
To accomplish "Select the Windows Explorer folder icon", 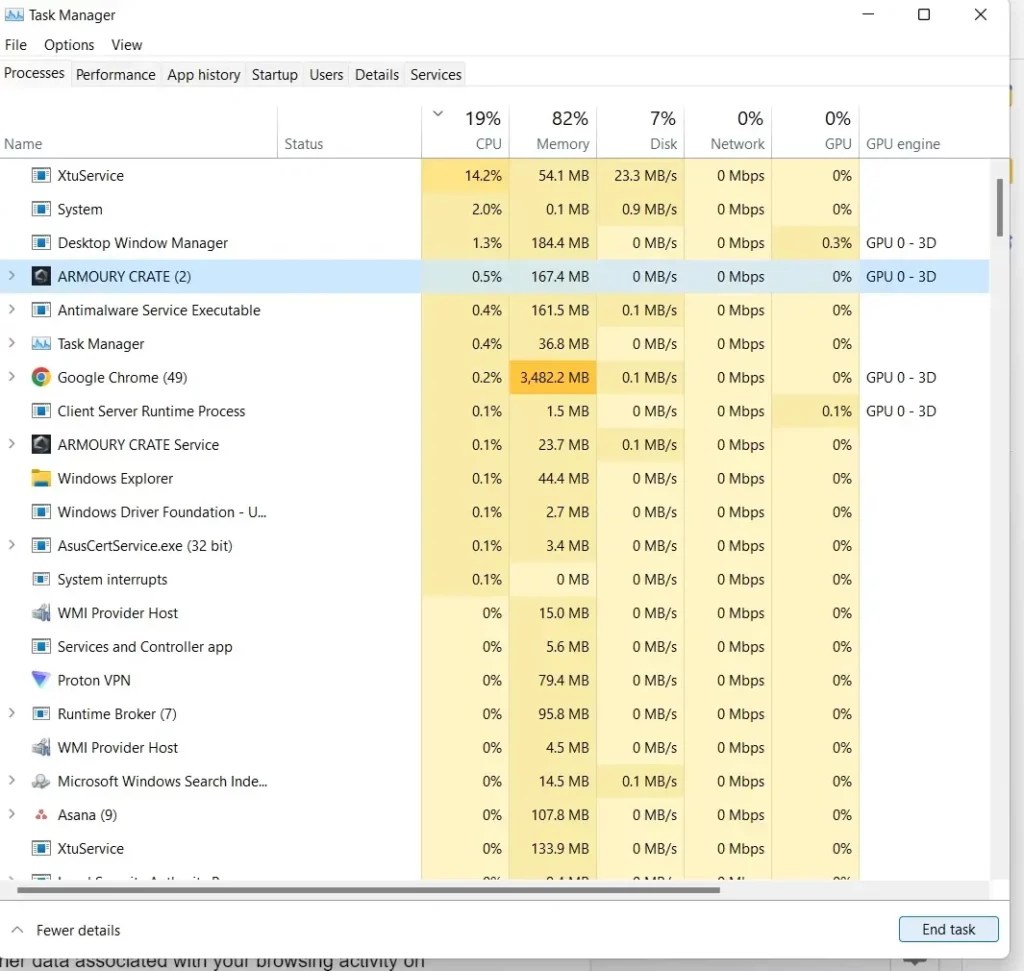I will (x=40, y=478).
